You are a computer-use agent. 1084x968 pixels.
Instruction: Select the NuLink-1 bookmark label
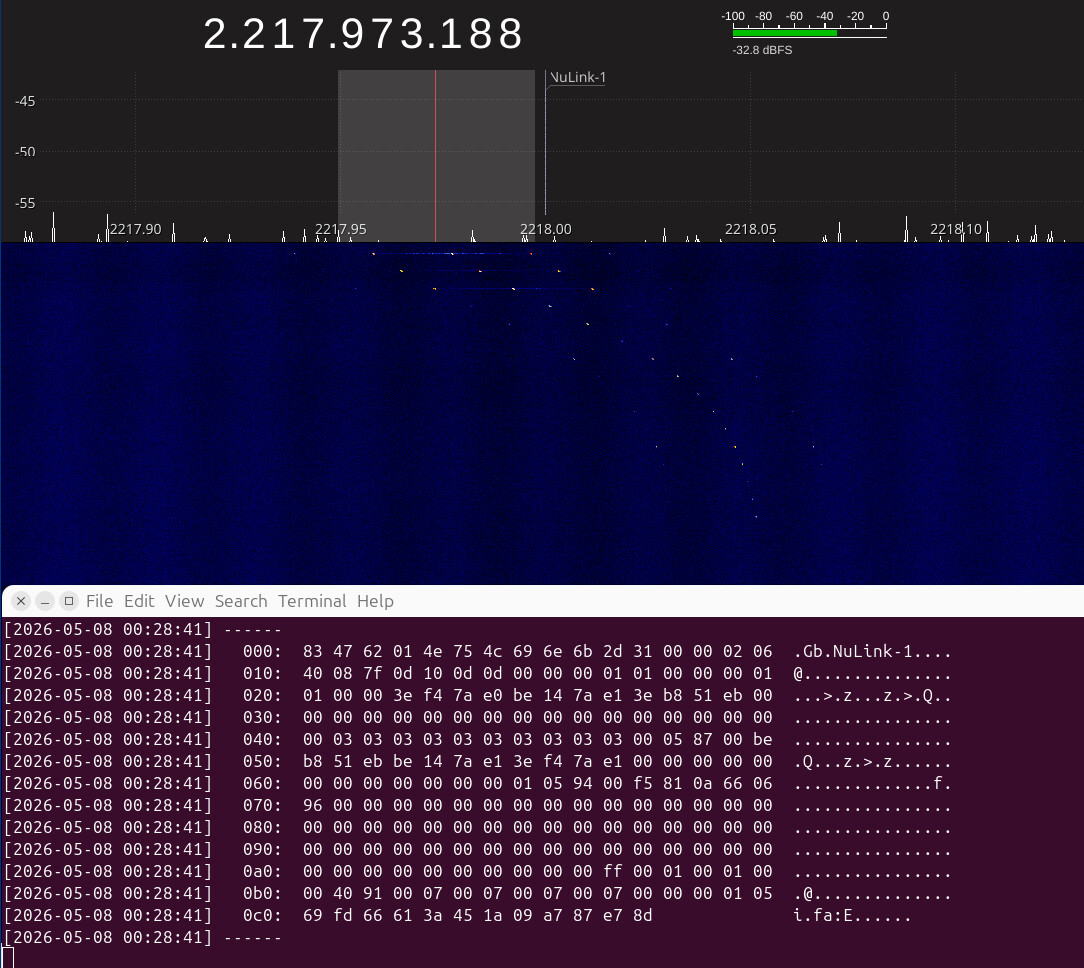tap(577, 77)
